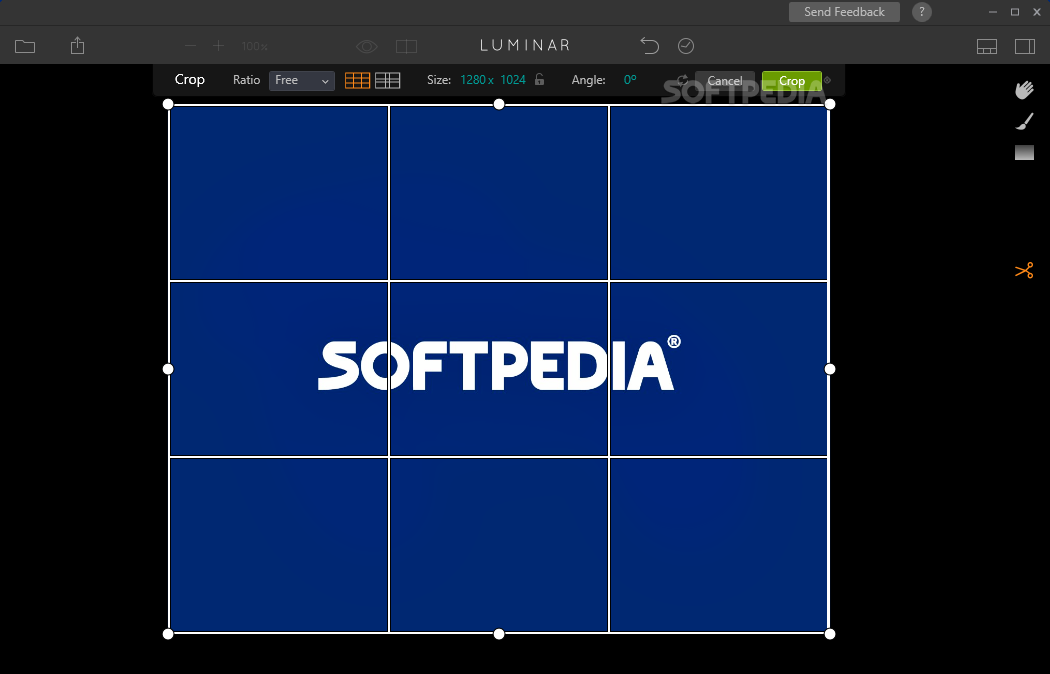Image resolution: width=1050 pixels, height=674 pixels.
Task: Open image via the folder icon
Action: click(25, 46)
